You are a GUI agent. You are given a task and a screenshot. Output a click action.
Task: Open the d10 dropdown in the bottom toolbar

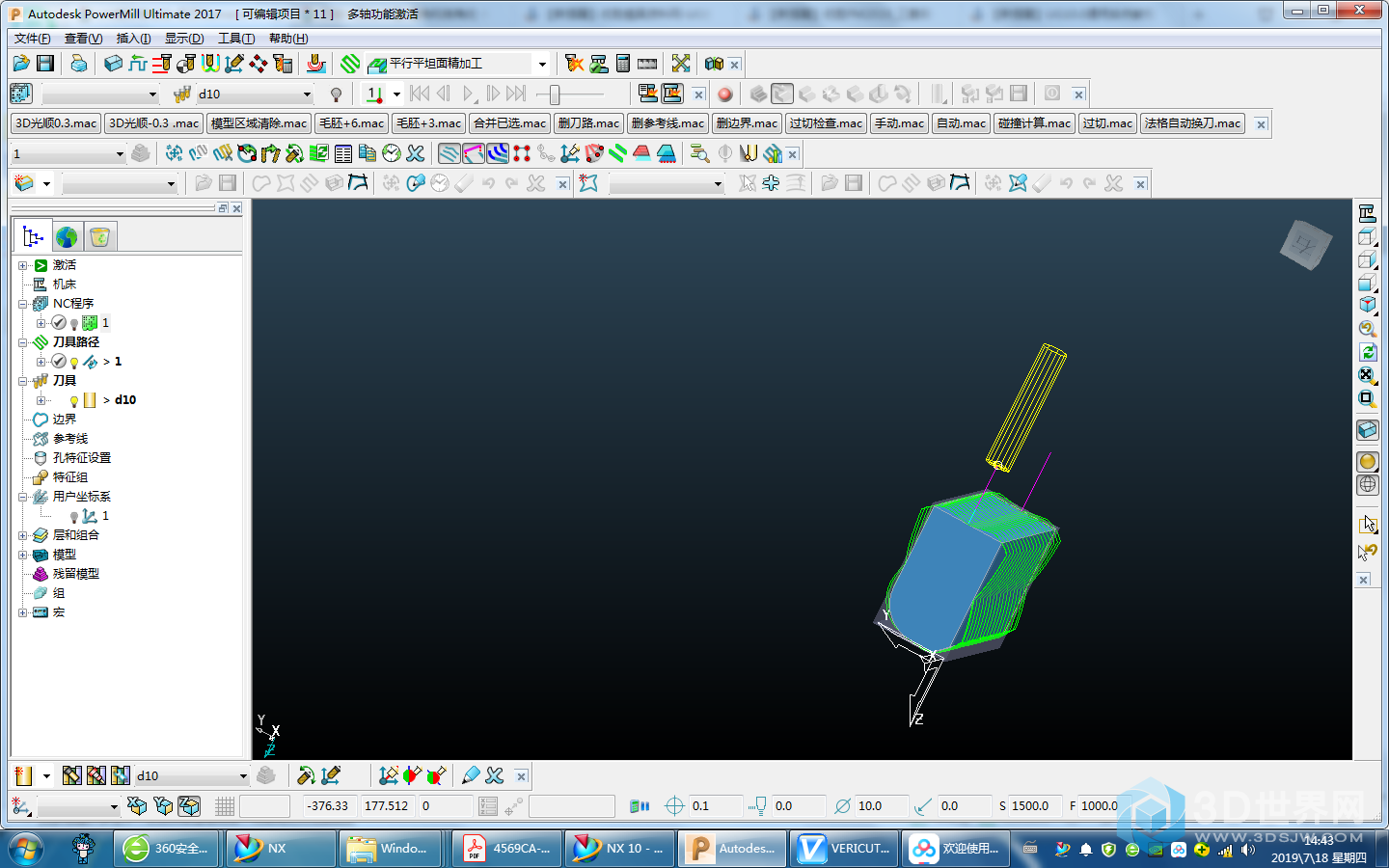coord(243,775)
